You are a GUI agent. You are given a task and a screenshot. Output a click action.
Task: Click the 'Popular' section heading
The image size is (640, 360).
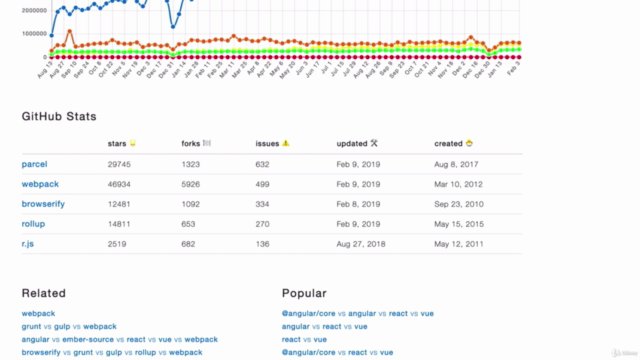(304, 293)
